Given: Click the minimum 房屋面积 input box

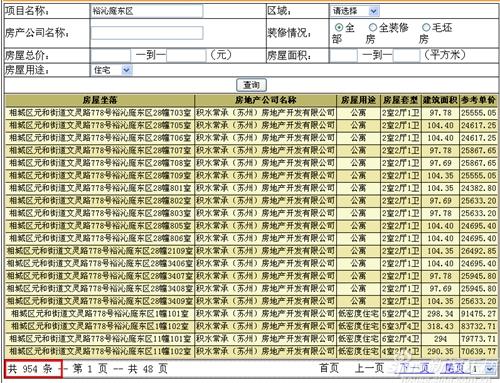Looking at the screenshot, I should (x=343, y=55).
